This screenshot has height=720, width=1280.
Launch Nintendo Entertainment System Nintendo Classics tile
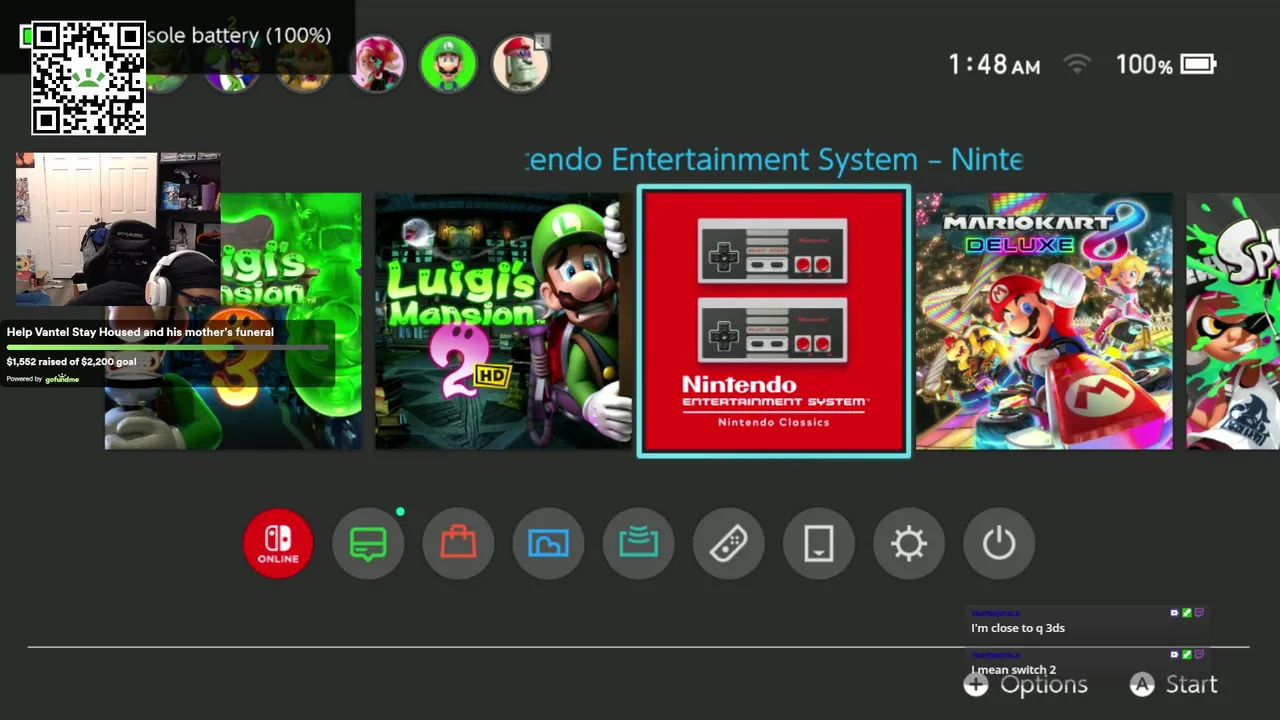[774, 321]
